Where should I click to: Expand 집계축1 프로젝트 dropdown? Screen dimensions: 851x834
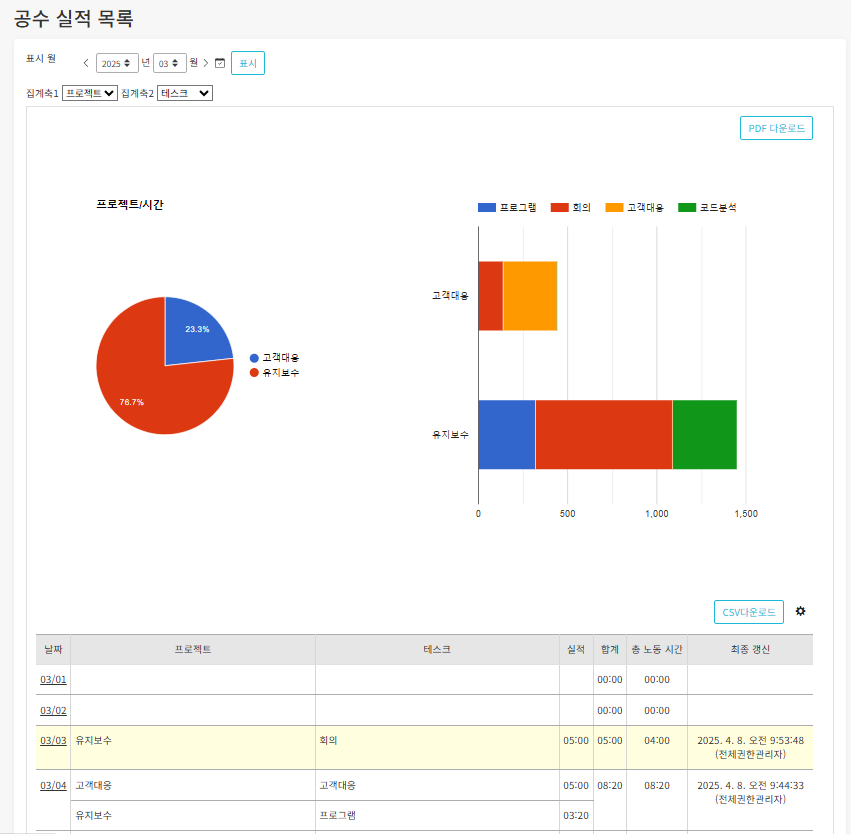coord(90,93)
